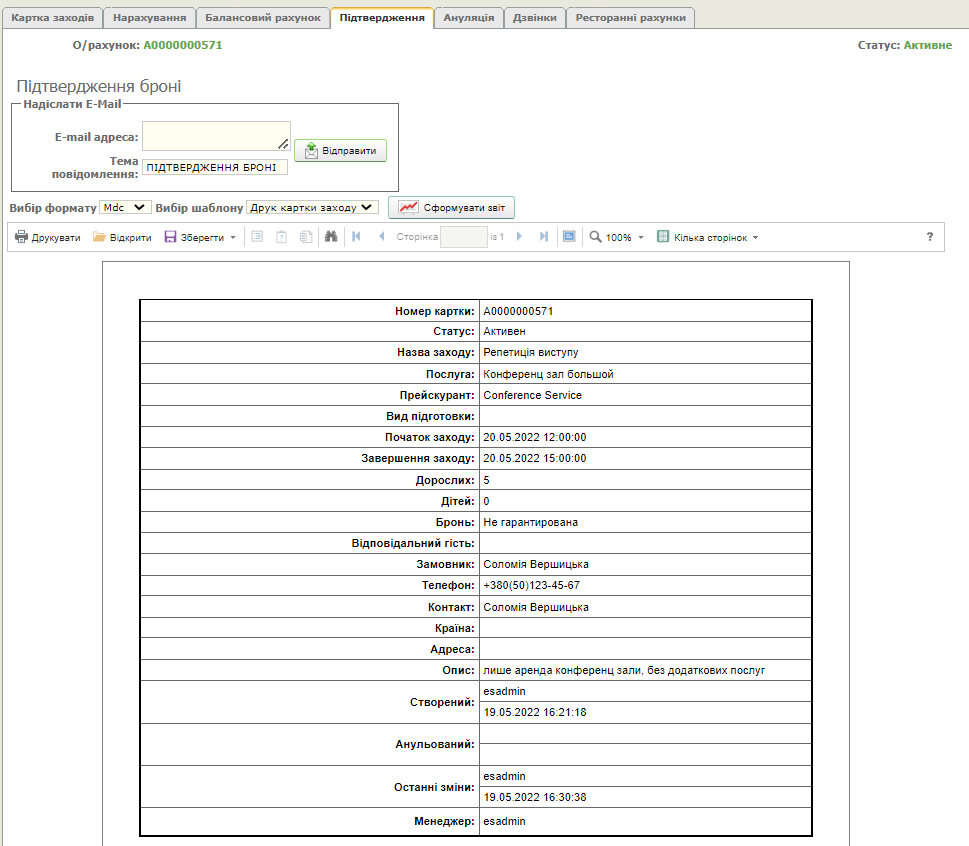The height and width of the screenshot is (846, 969).
Task: Click the Print (Друкувати) toolbar icon
Action: [22, 238]
